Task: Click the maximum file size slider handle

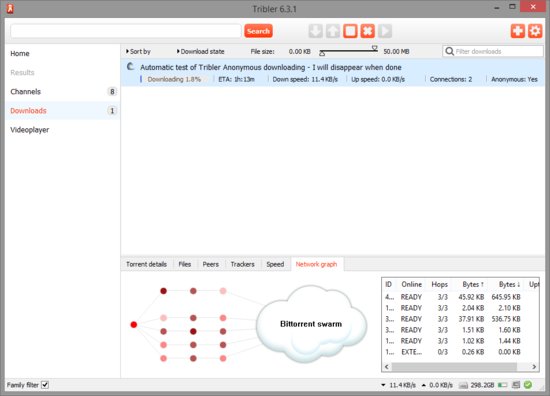Action: click(x=375, y=48)
